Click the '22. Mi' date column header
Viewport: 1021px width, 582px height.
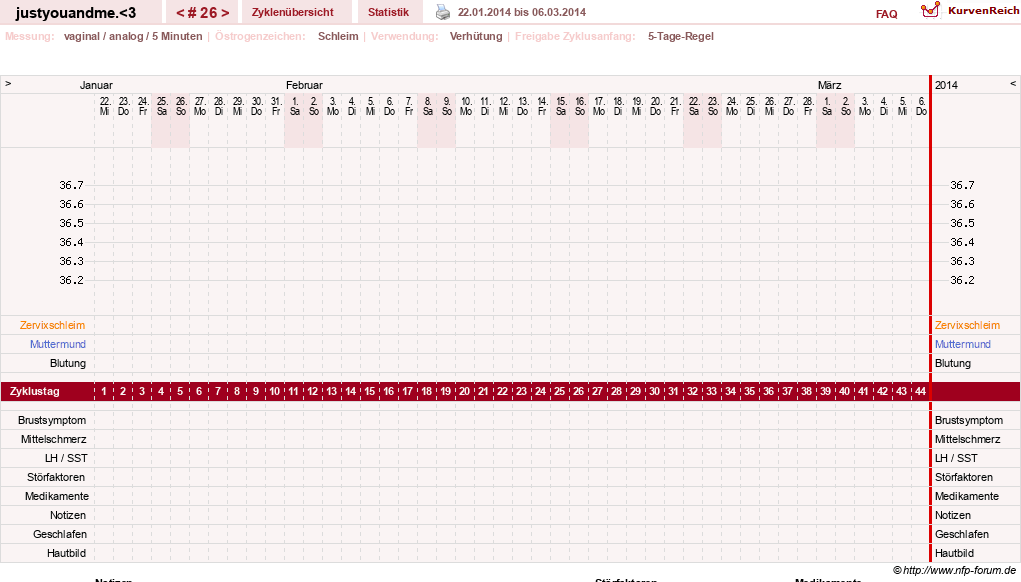point(105,106)
